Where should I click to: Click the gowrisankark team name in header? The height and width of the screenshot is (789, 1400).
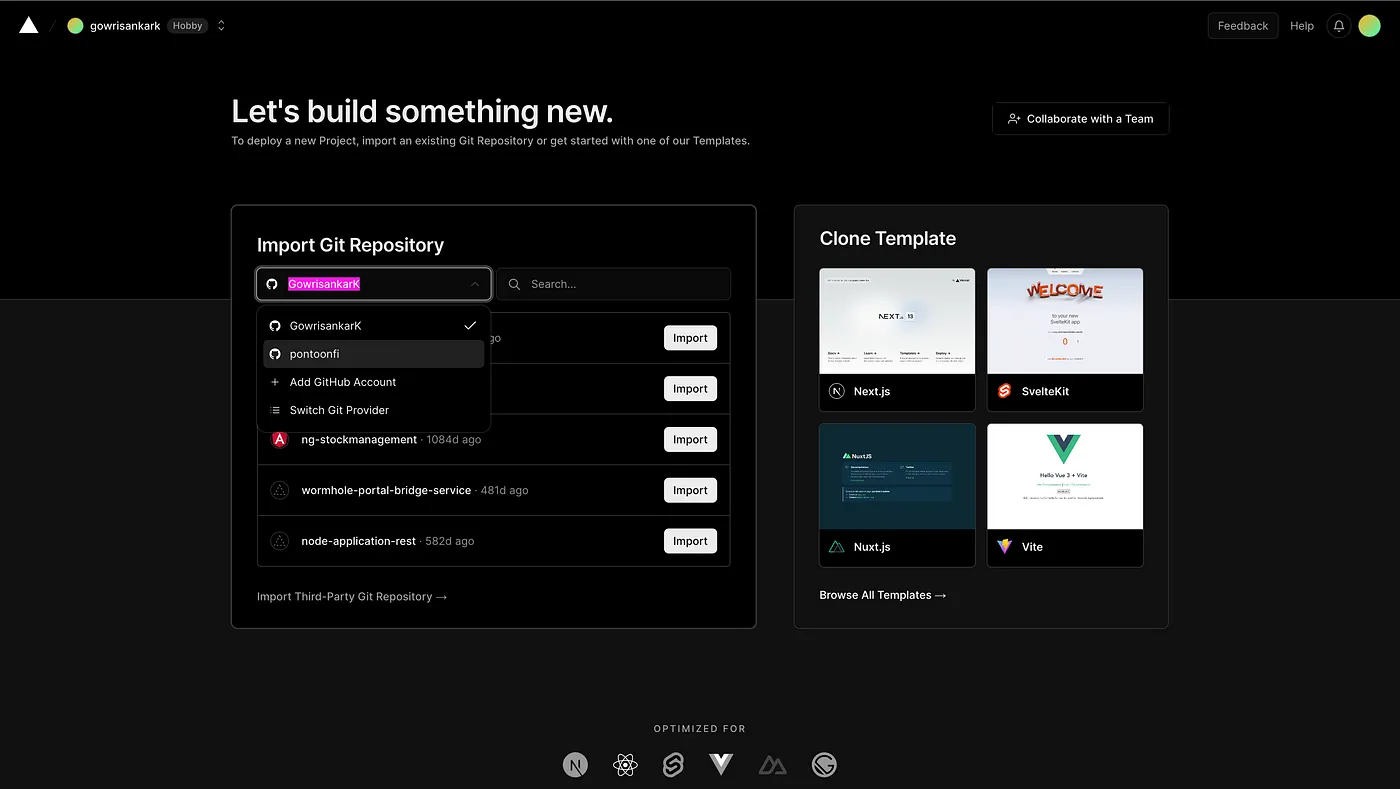tap(125, 26)
